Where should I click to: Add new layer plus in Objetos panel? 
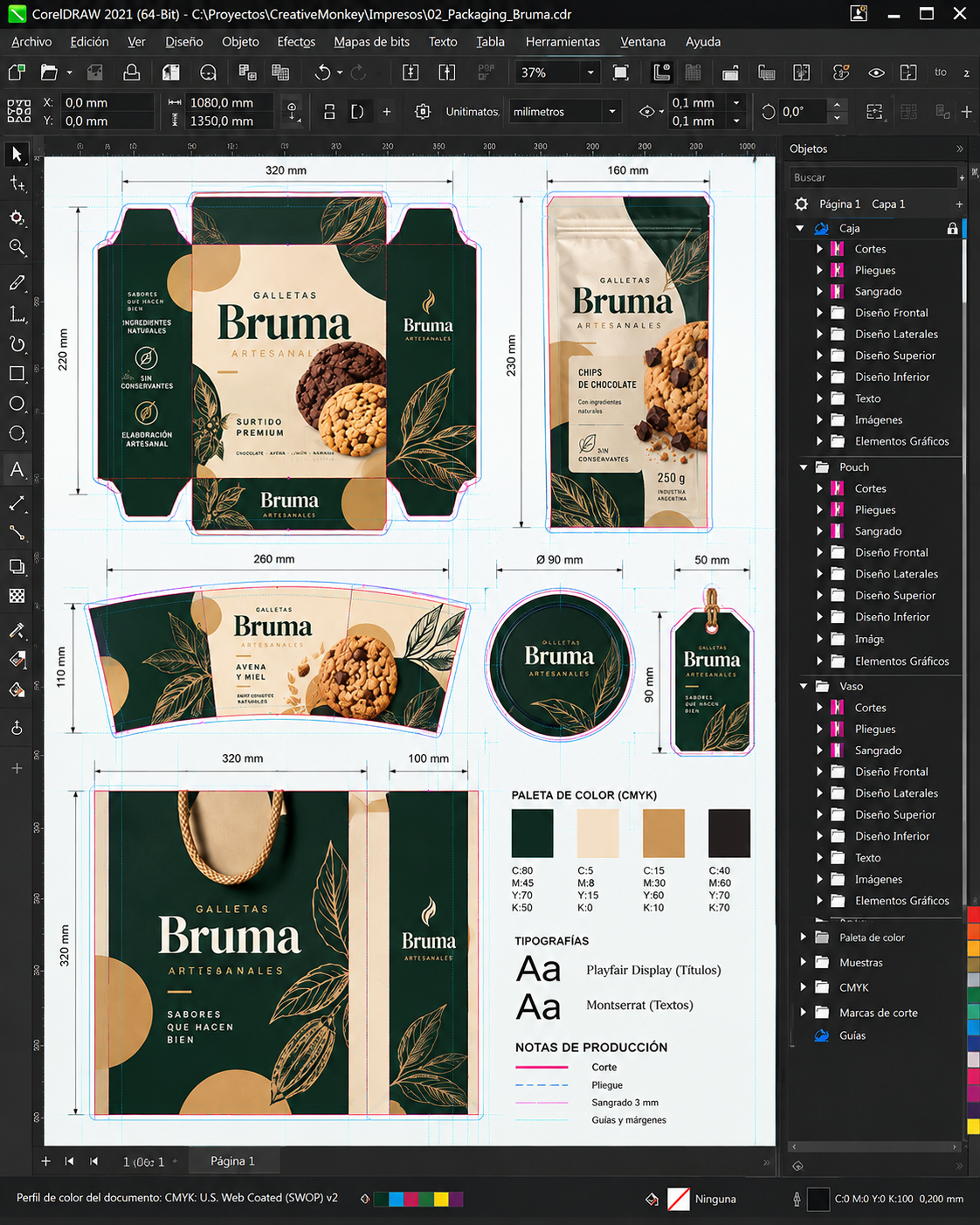point(959,204)
